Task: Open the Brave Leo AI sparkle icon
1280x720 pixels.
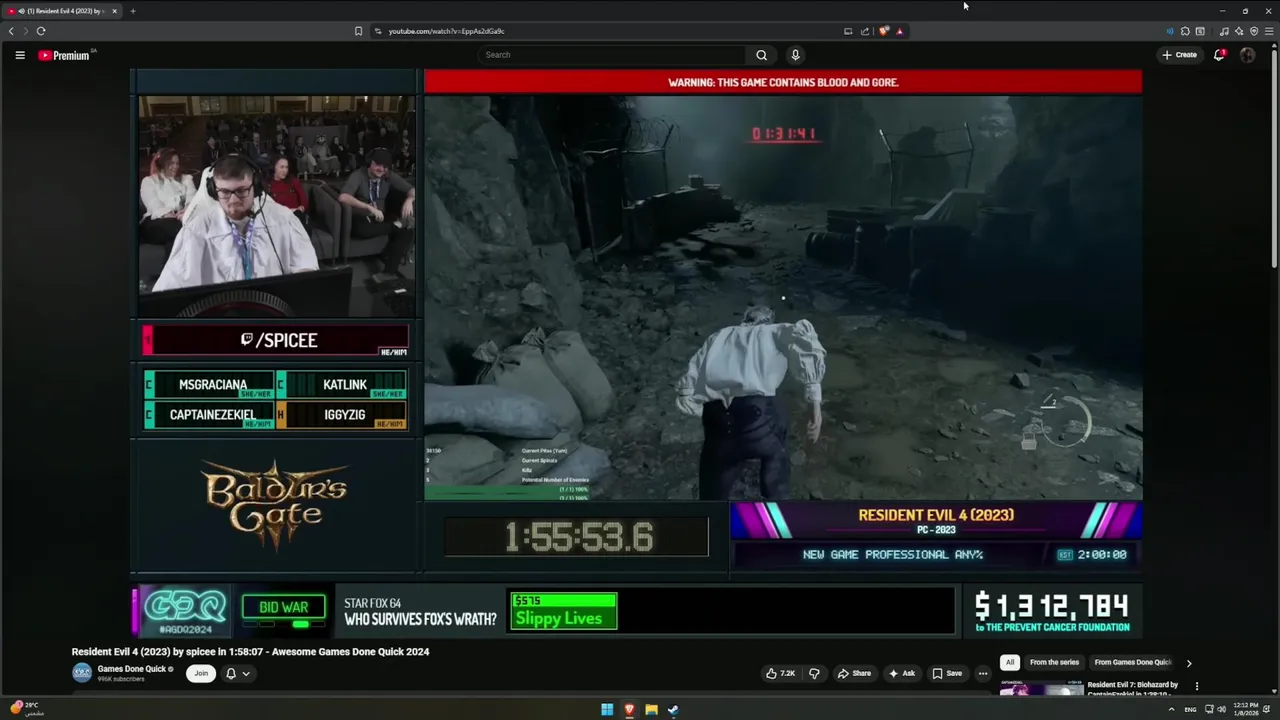Action: click(x=1239, y=31)
